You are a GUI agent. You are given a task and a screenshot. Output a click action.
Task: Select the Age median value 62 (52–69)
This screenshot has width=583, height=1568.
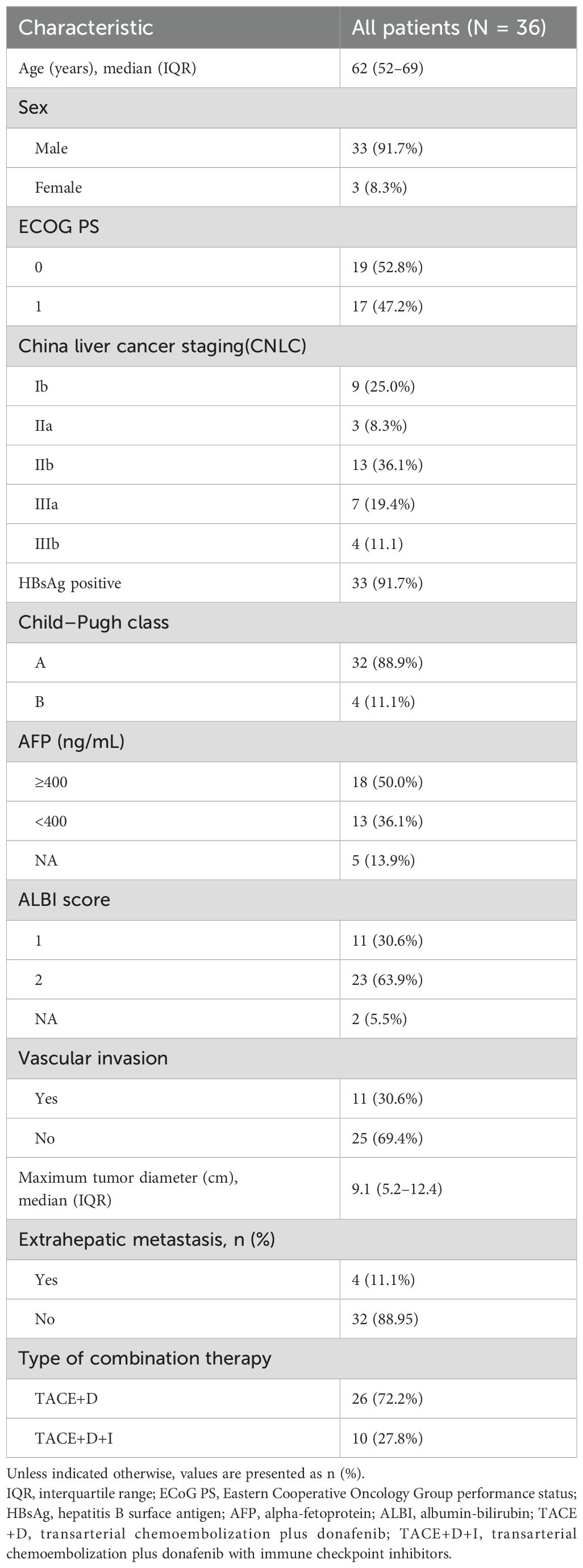[x=387, y=68]
